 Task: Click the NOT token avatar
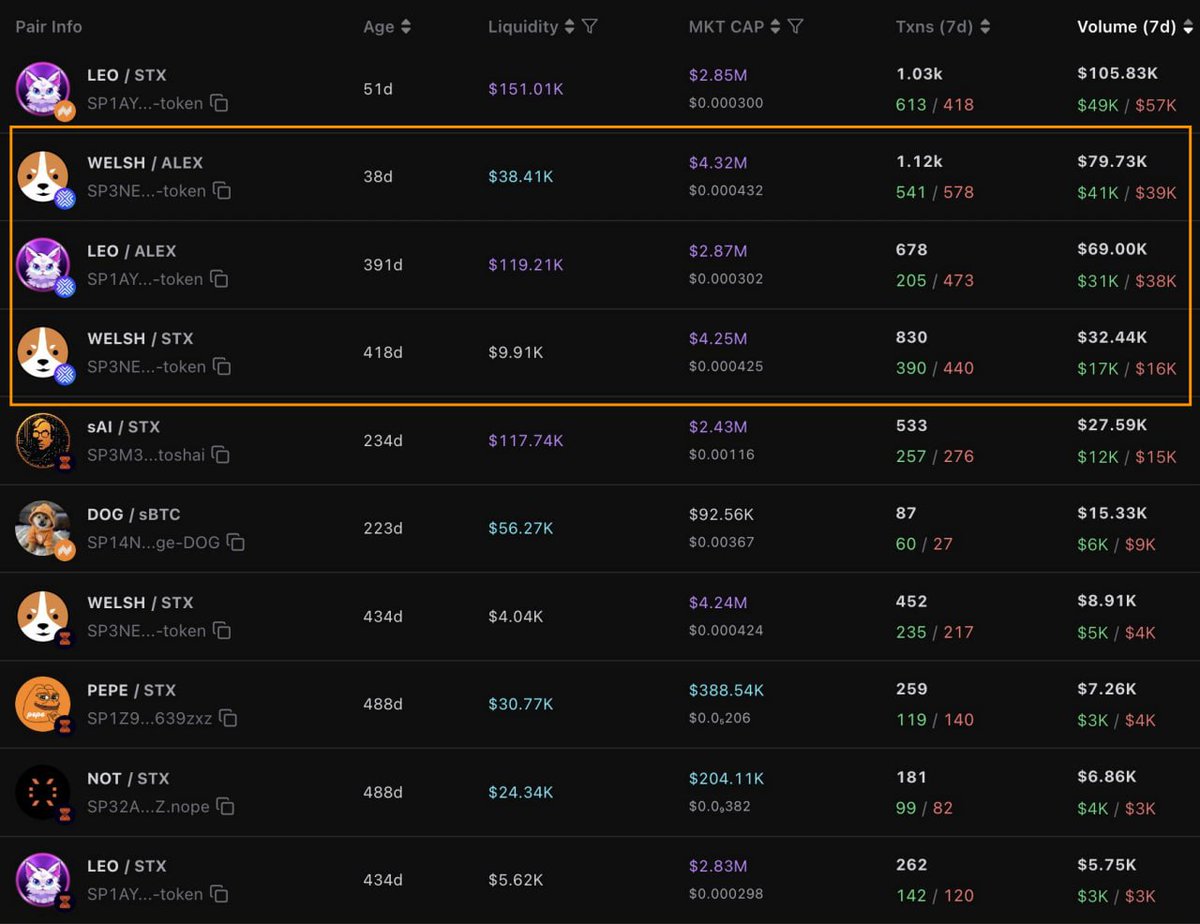[43, 792]
